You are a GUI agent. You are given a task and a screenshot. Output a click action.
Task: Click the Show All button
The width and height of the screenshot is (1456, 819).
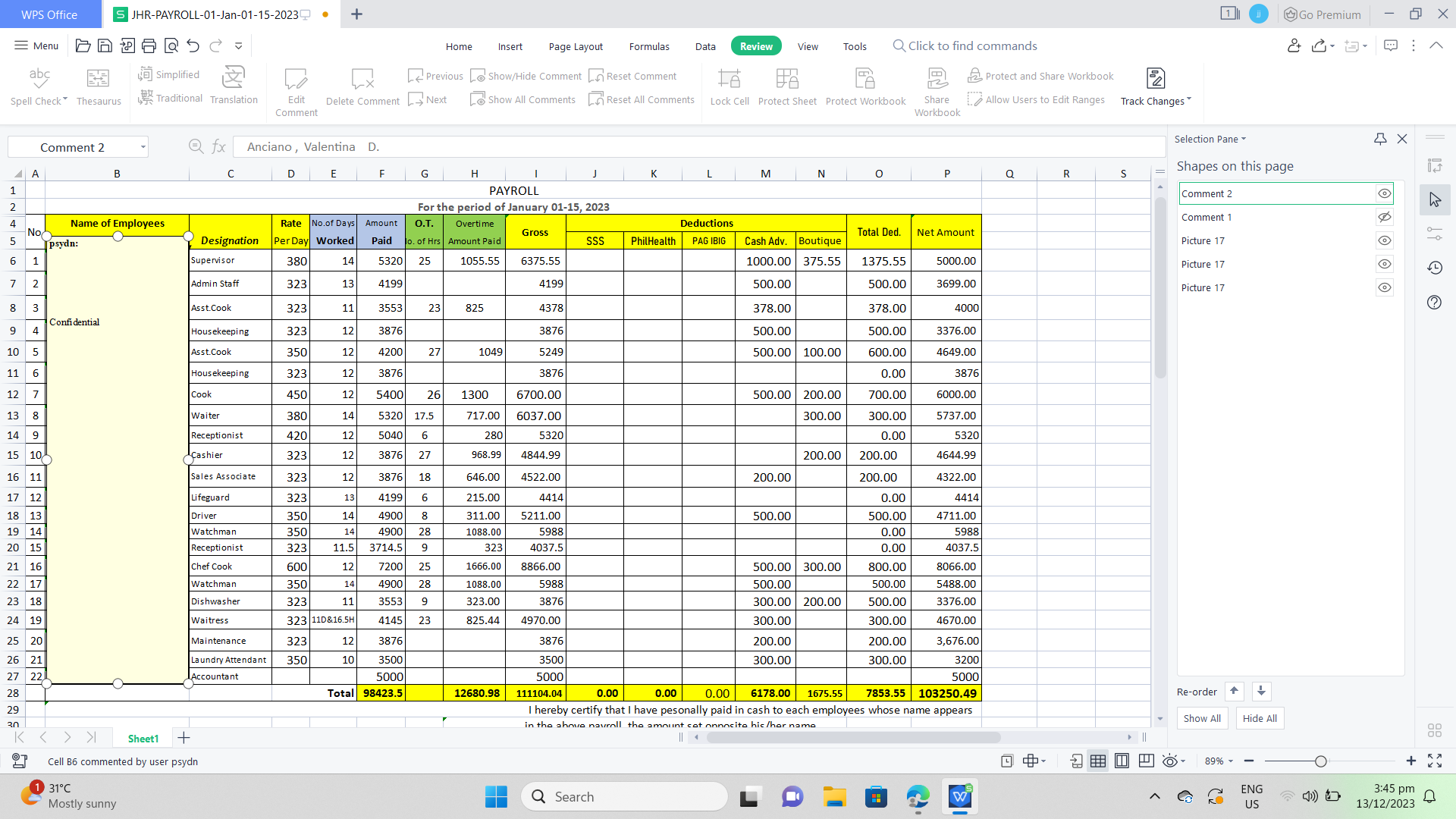pyautogui.click(x=1202, y=718)
